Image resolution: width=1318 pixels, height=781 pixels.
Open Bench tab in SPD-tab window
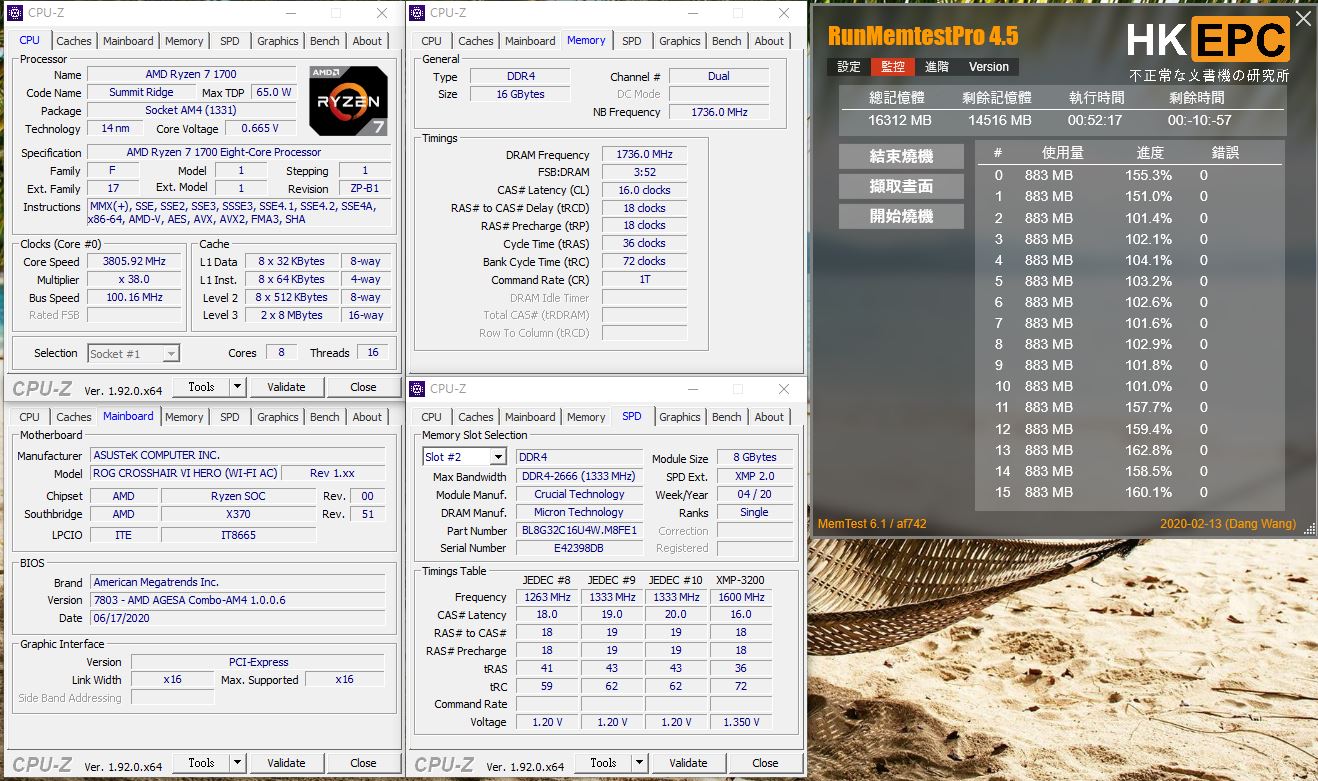coord(727,417)
